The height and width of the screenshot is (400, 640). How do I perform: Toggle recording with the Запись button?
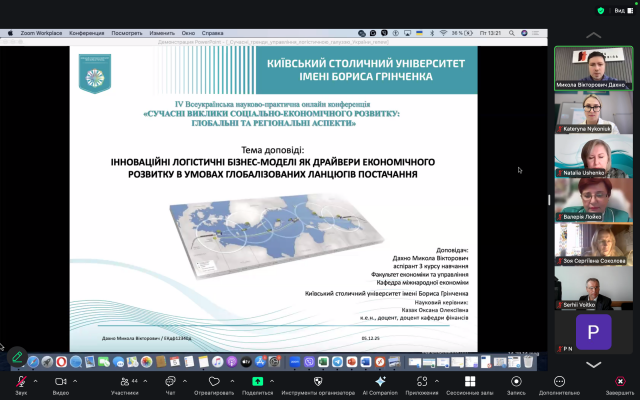point(516,381)
